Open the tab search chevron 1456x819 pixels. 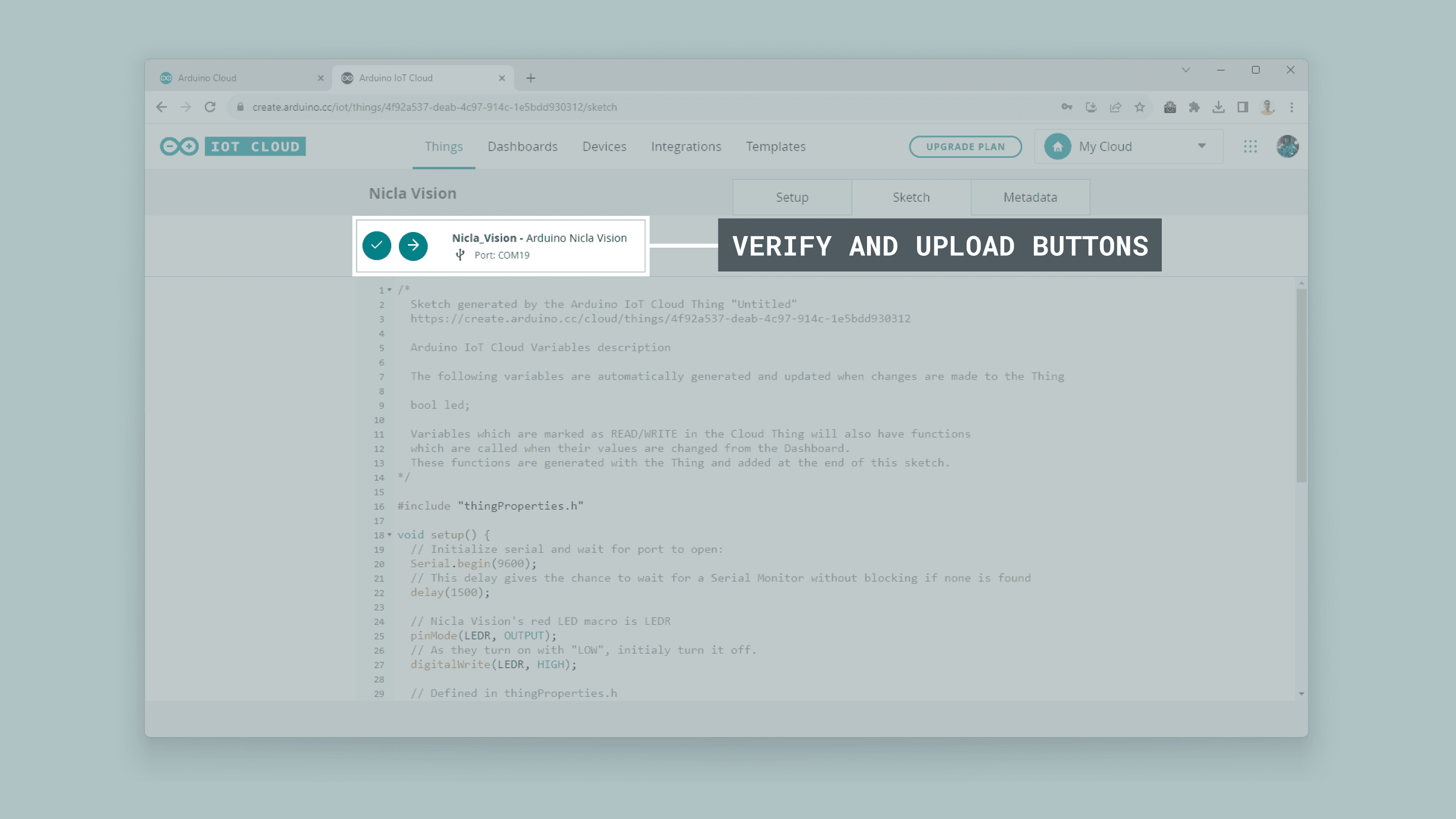tap(1185, 70)
